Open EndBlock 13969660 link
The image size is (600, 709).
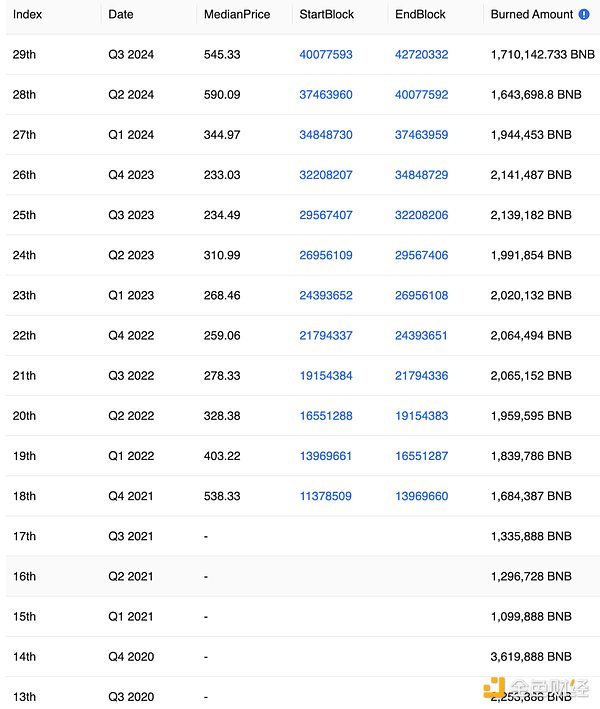(422, 496)
